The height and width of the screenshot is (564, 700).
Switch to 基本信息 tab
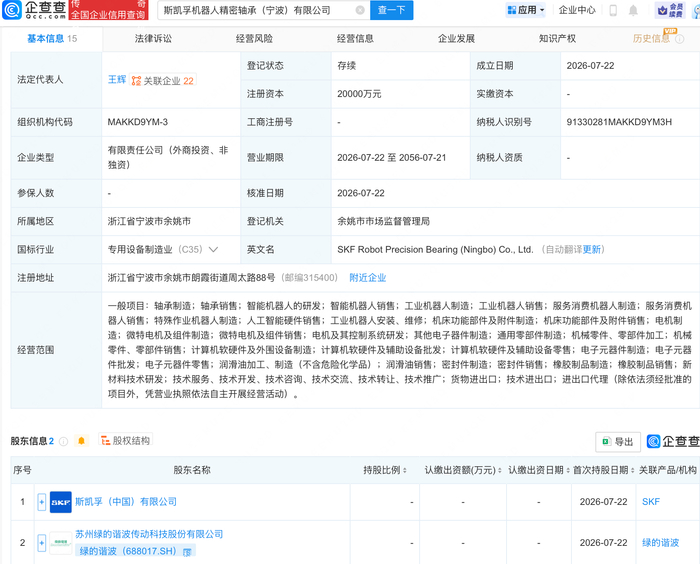[x=52, y=39]
